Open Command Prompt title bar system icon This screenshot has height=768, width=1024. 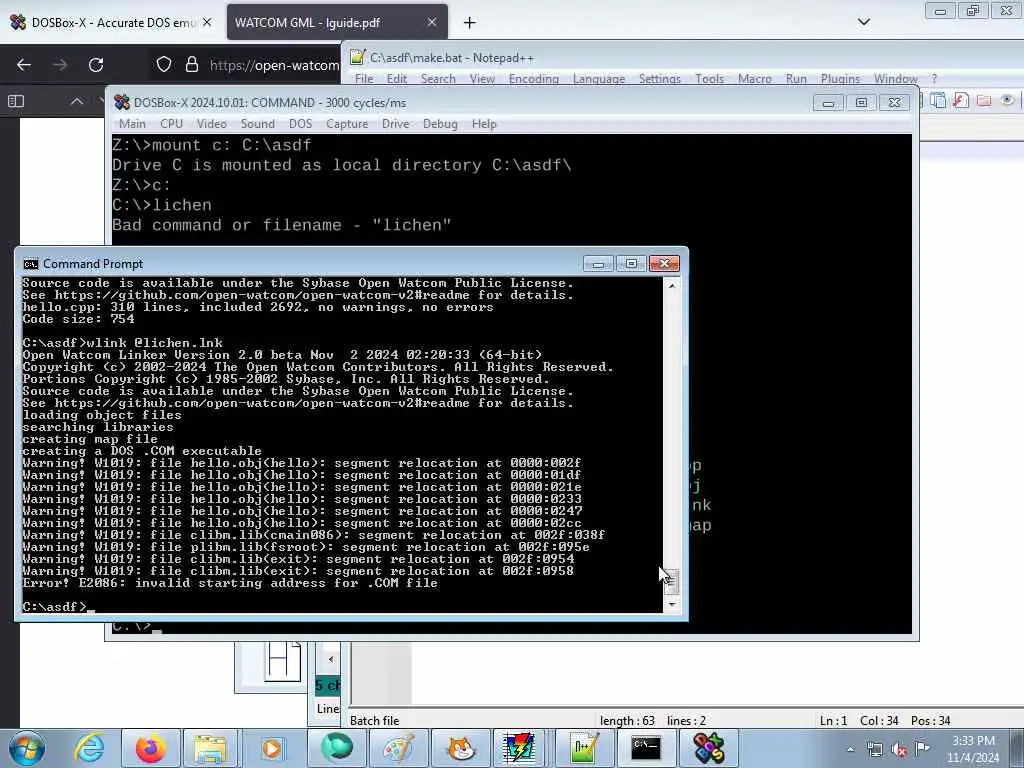(x=31, y=264)
